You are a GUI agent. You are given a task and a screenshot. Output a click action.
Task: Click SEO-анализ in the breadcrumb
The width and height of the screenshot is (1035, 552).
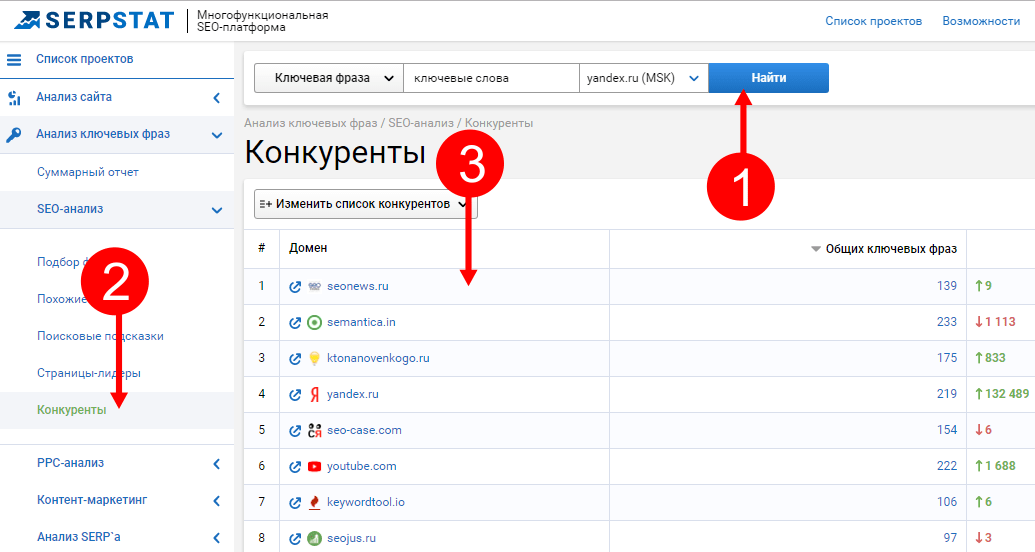(x=421, y=123)
